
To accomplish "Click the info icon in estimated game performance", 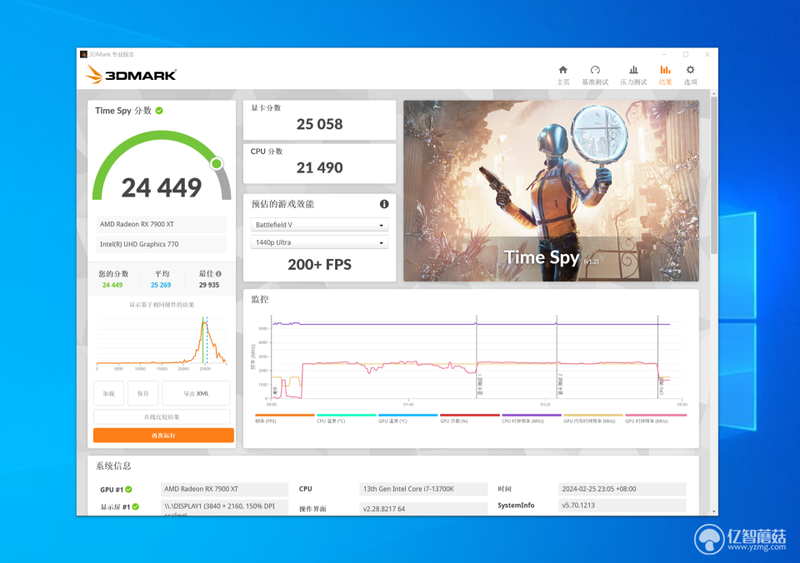I will coord(384,204).
